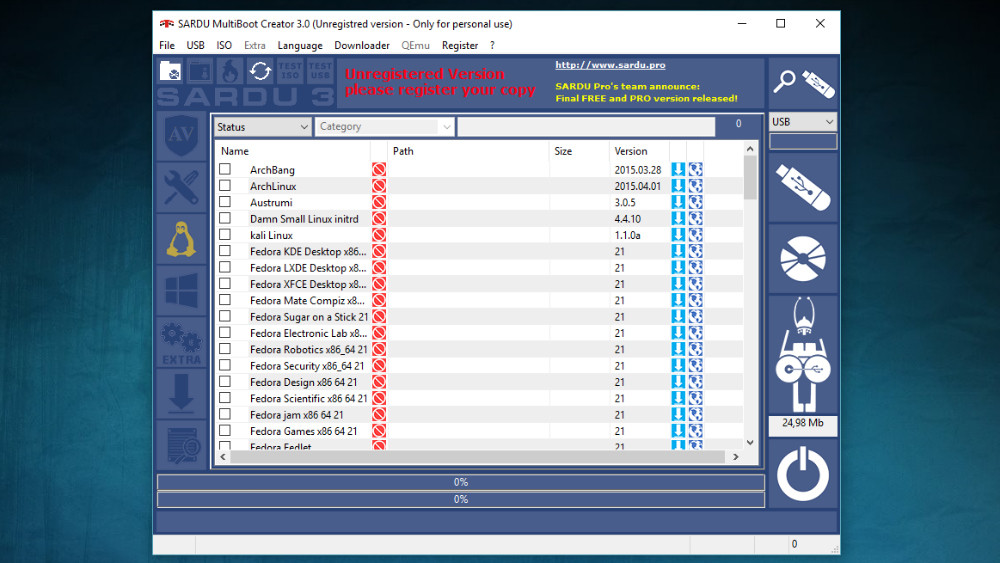This screenshot has width=1000, height=563.
Task: Tick the ArchBang checkbox
Action: click(x=225, y=169)
